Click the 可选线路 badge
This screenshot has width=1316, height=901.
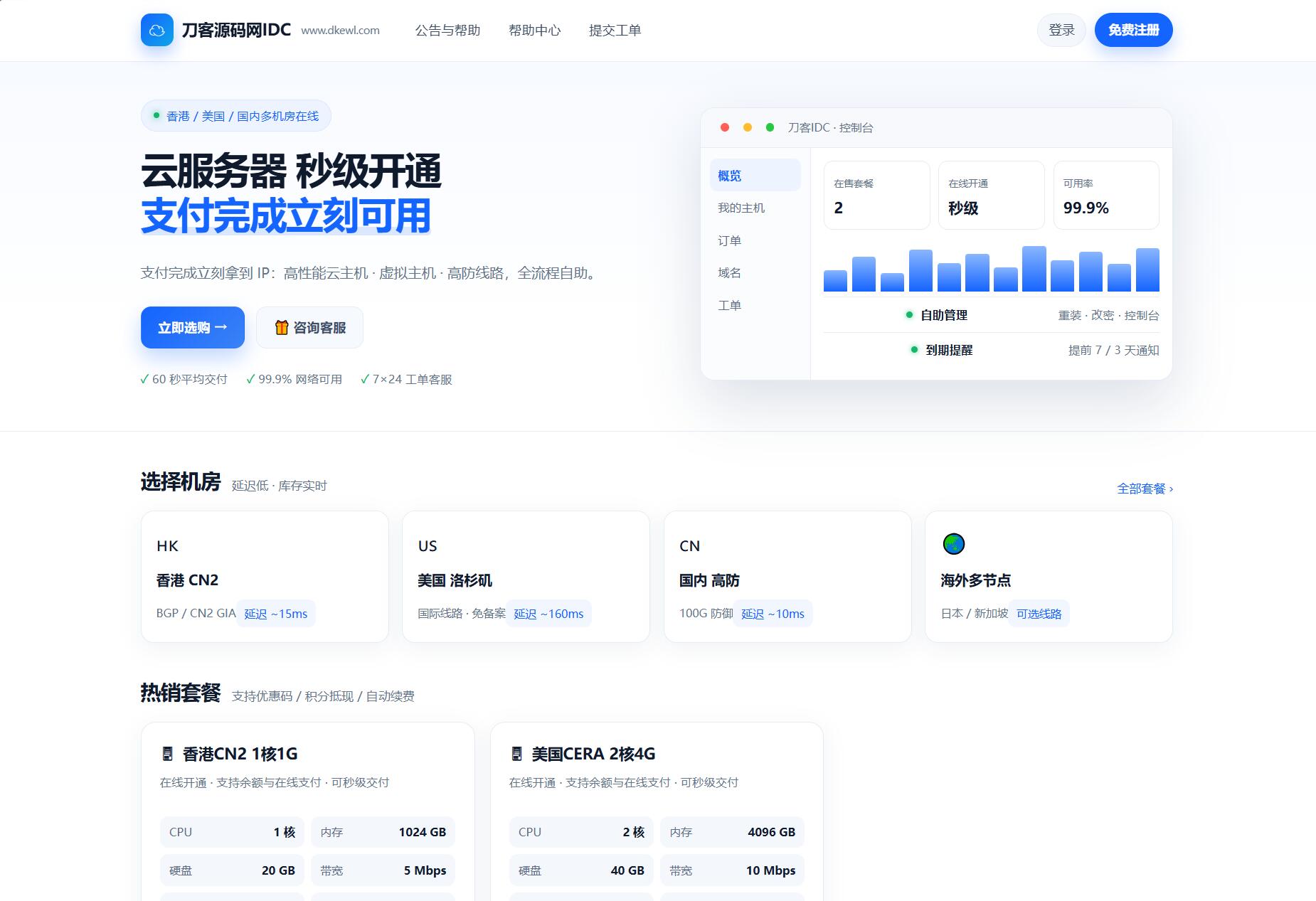click(x=1039, y=614)
